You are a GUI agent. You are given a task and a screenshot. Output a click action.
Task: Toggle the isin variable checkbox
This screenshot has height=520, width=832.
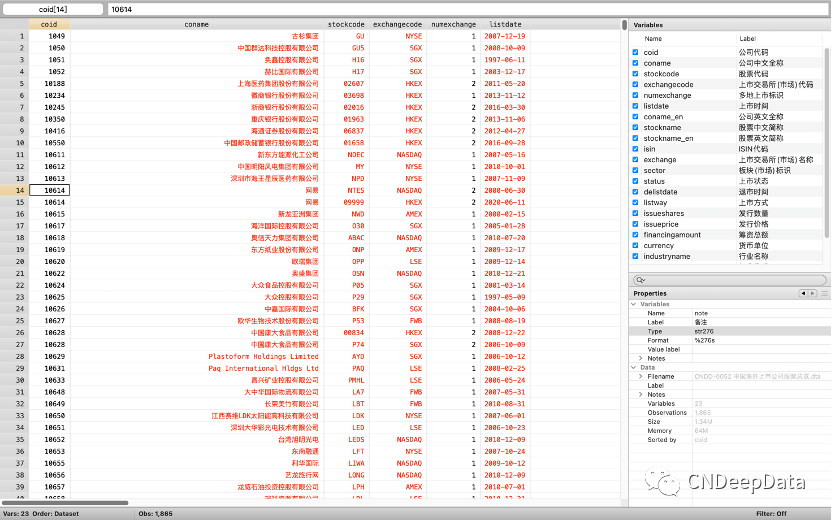click(x=635, y=149)
